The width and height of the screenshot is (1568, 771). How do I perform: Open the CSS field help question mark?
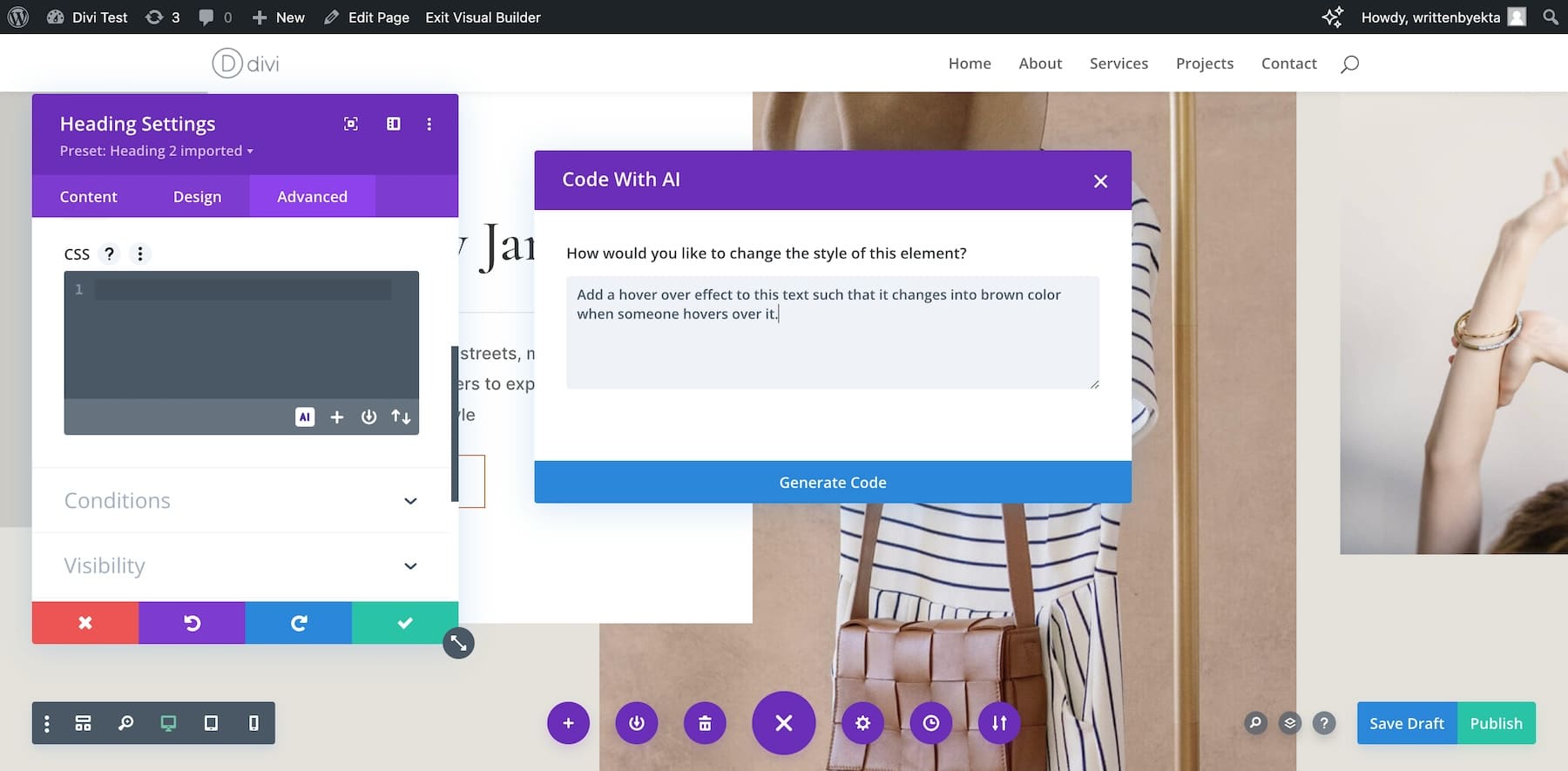[109, 254]
